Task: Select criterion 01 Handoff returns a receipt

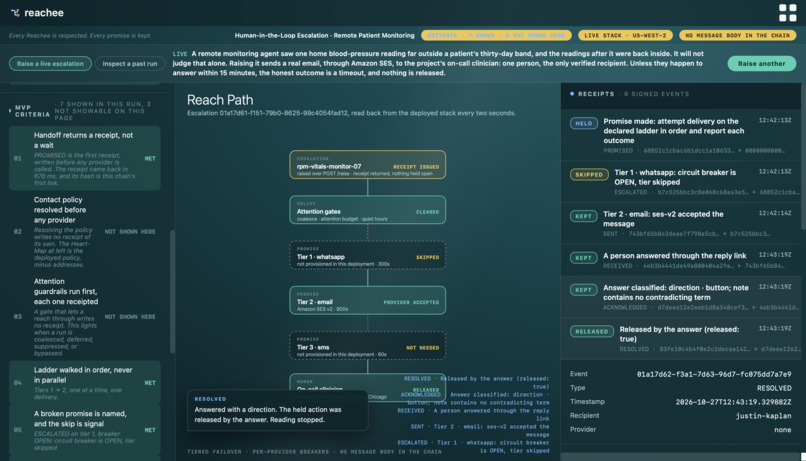Action: pyautogui.click(x=85, y=158)
